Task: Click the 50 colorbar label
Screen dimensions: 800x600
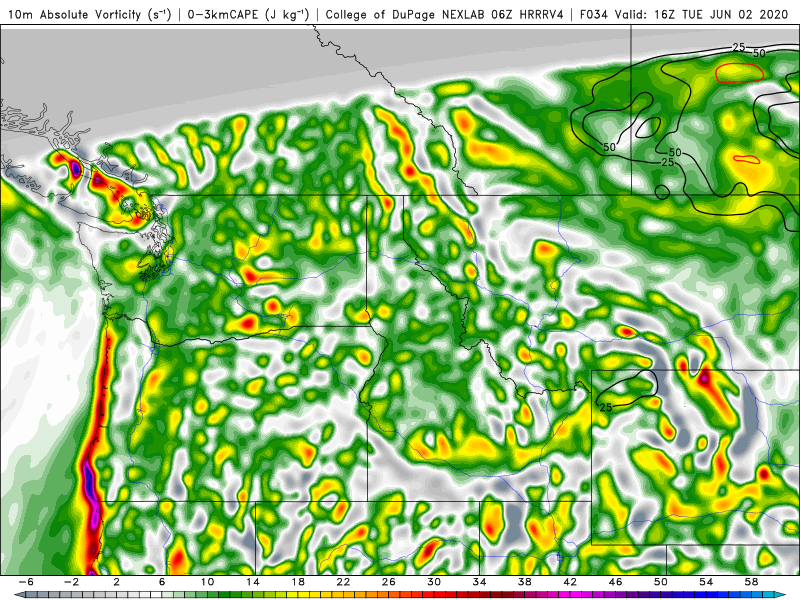Action: (x=661, y=582)
